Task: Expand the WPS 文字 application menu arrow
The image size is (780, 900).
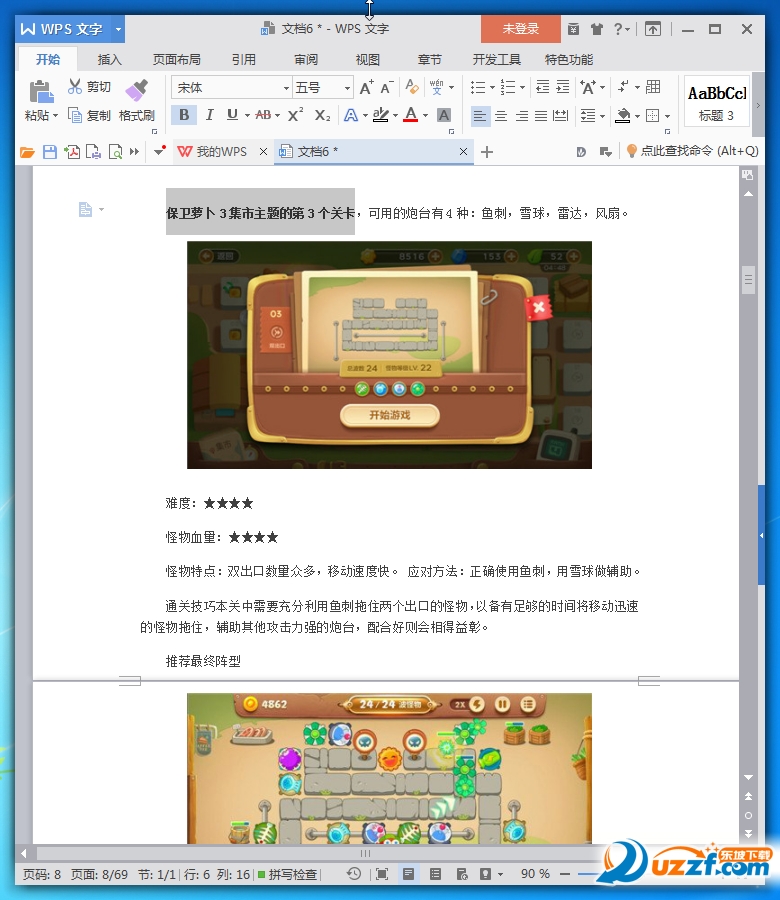Action: tap(118, 29)
